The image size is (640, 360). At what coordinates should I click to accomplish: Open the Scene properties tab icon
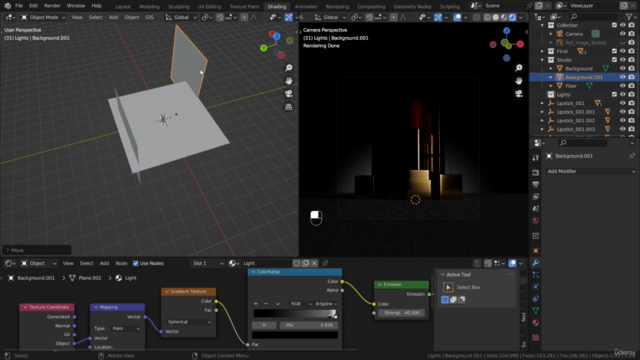pos(536,209)
